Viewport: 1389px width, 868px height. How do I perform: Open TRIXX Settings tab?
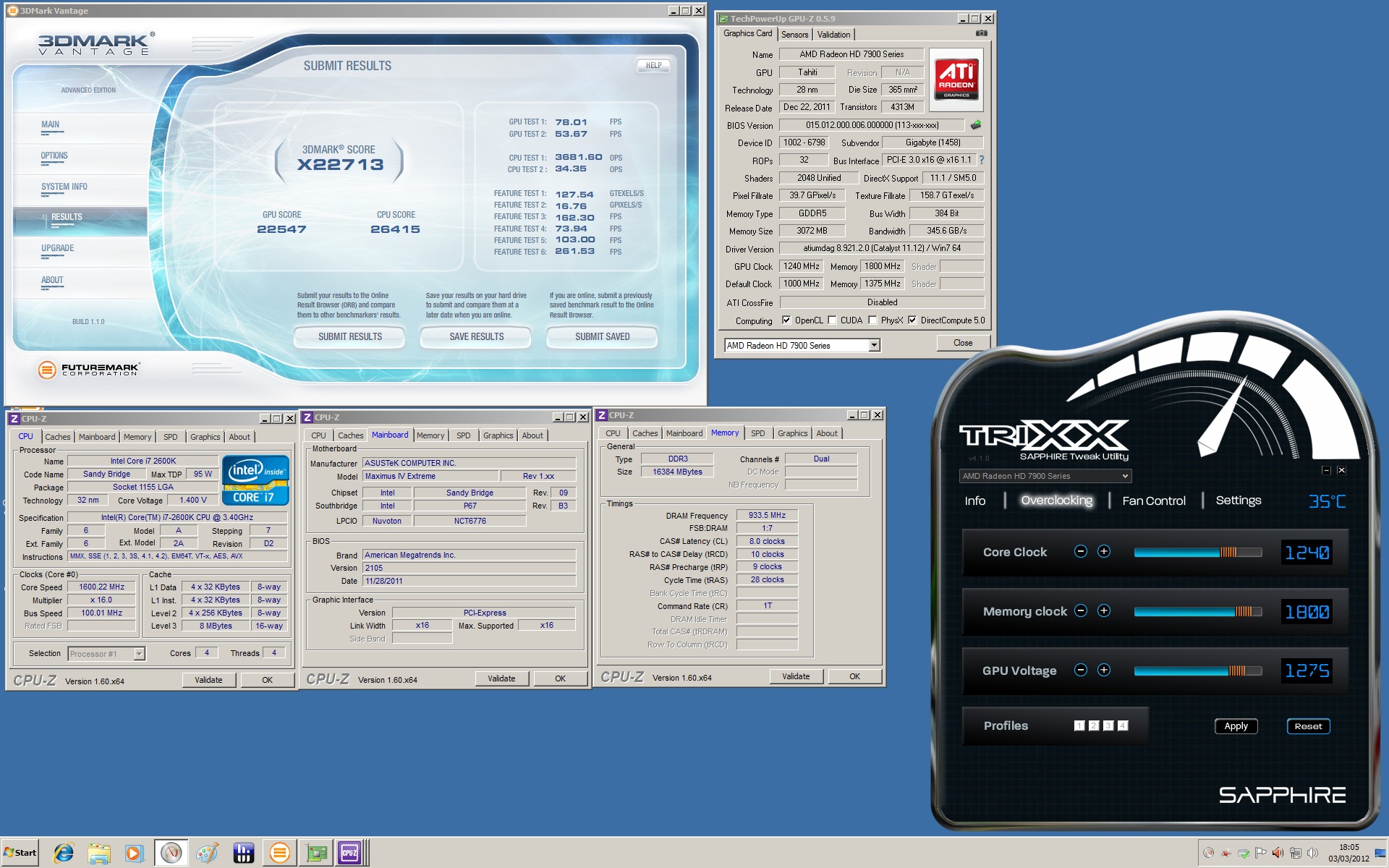click(1239, 501)
